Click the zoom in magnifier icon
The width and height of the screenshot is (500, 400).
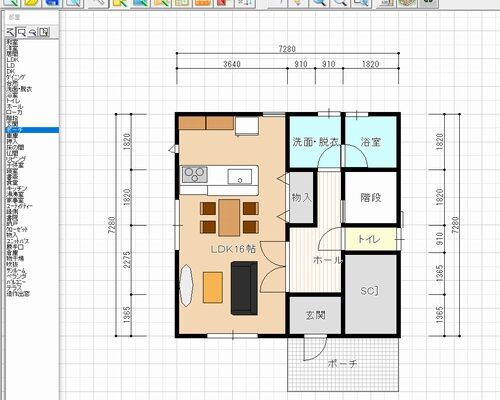[x=319, y=3]
